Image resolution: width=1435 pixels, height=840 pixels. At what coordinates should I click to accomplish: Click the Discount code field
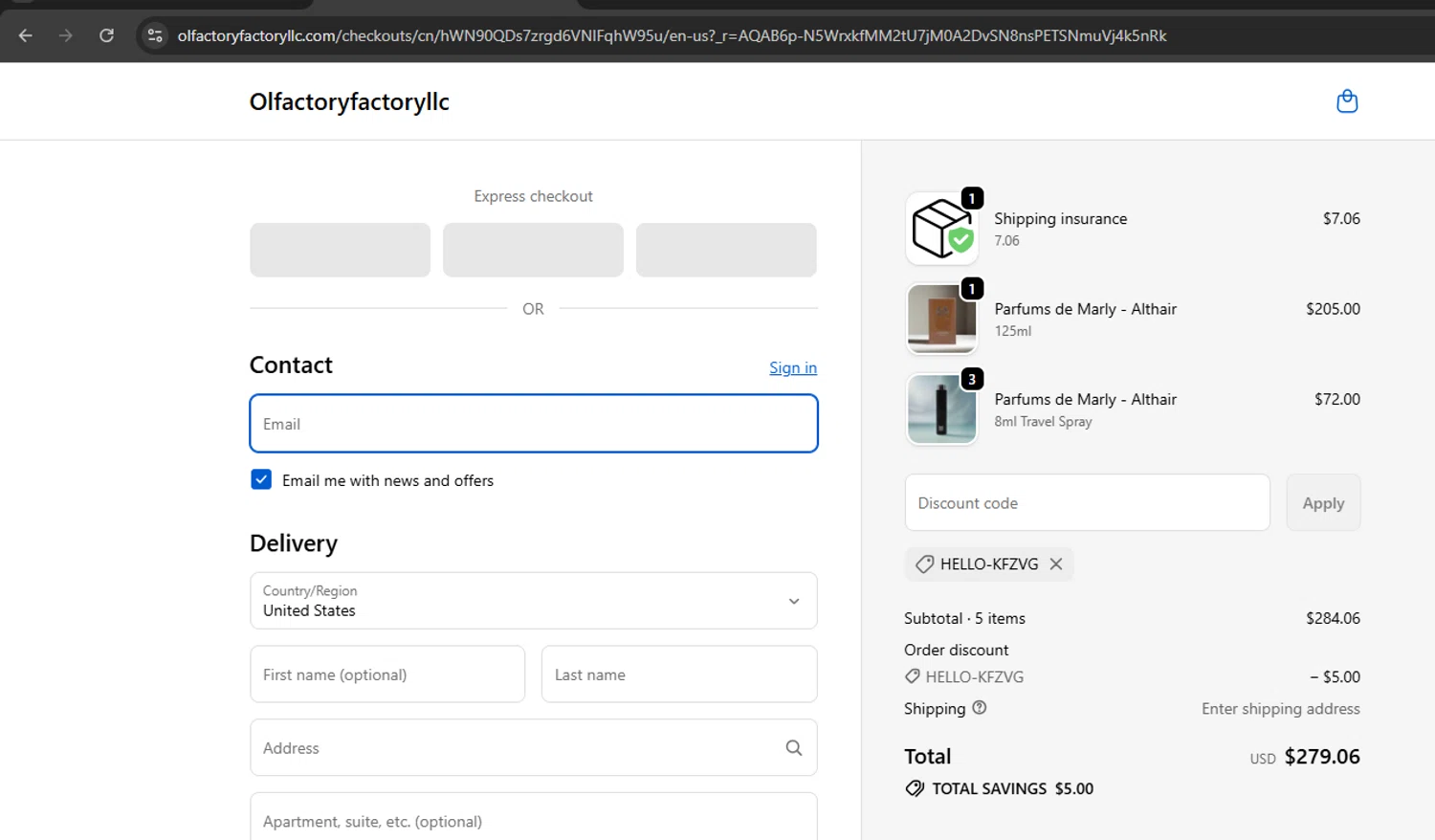pos(1088,502)
